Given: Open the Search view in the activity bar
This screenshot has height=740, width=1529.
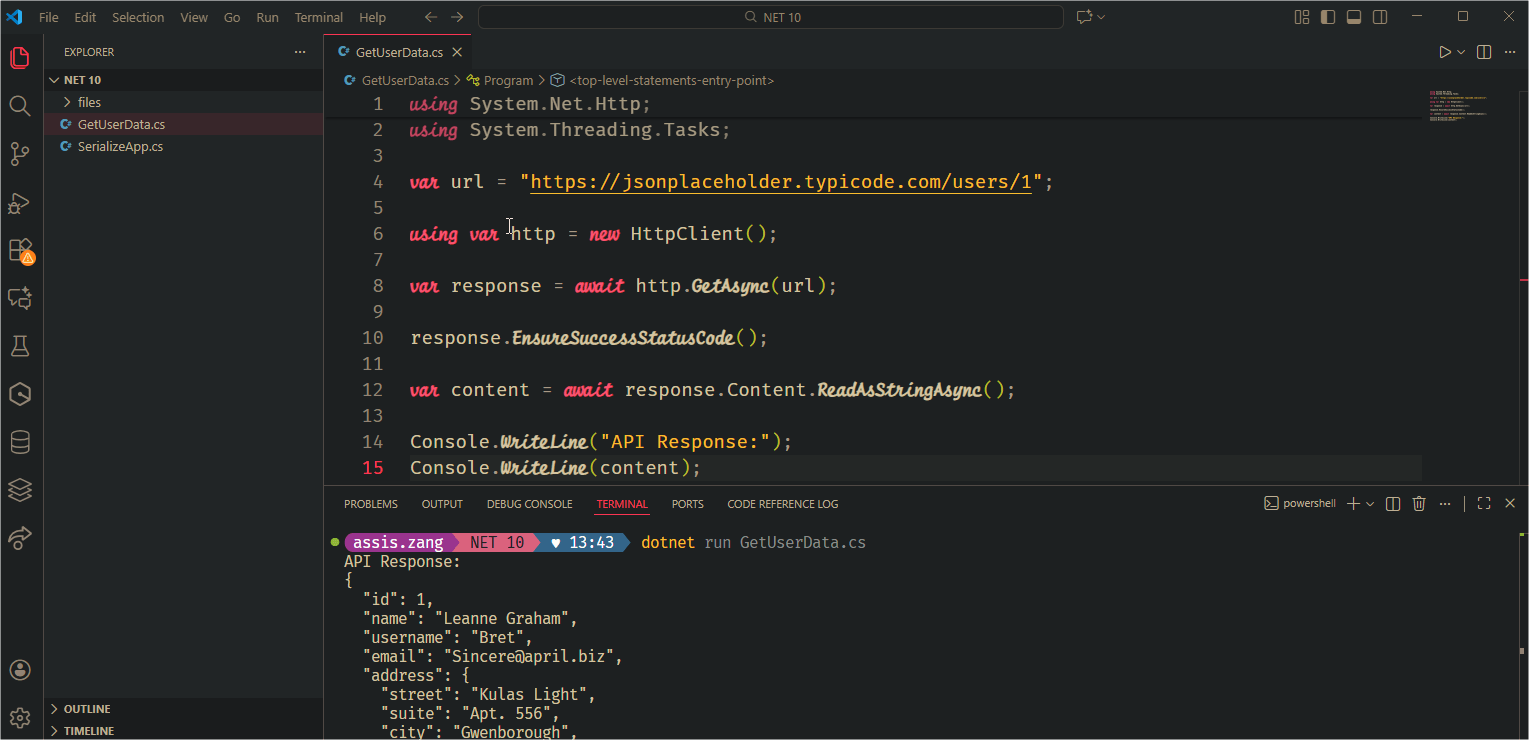Looking at the screenshot, I should click(20, 105).
